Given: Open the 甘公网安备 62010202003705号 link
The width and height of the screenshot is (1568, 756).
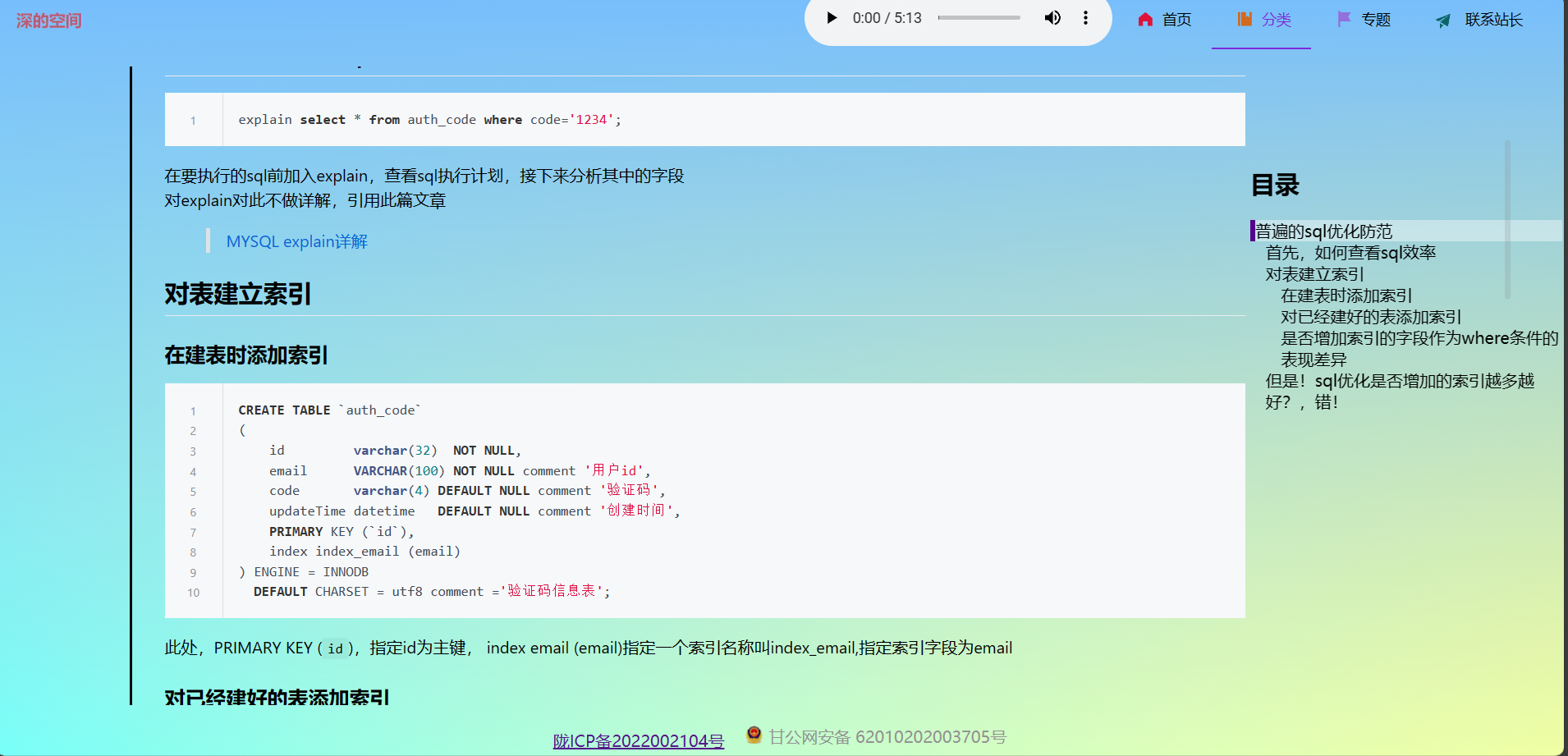Looking at the screenshot, I should (x=887, y=737).
